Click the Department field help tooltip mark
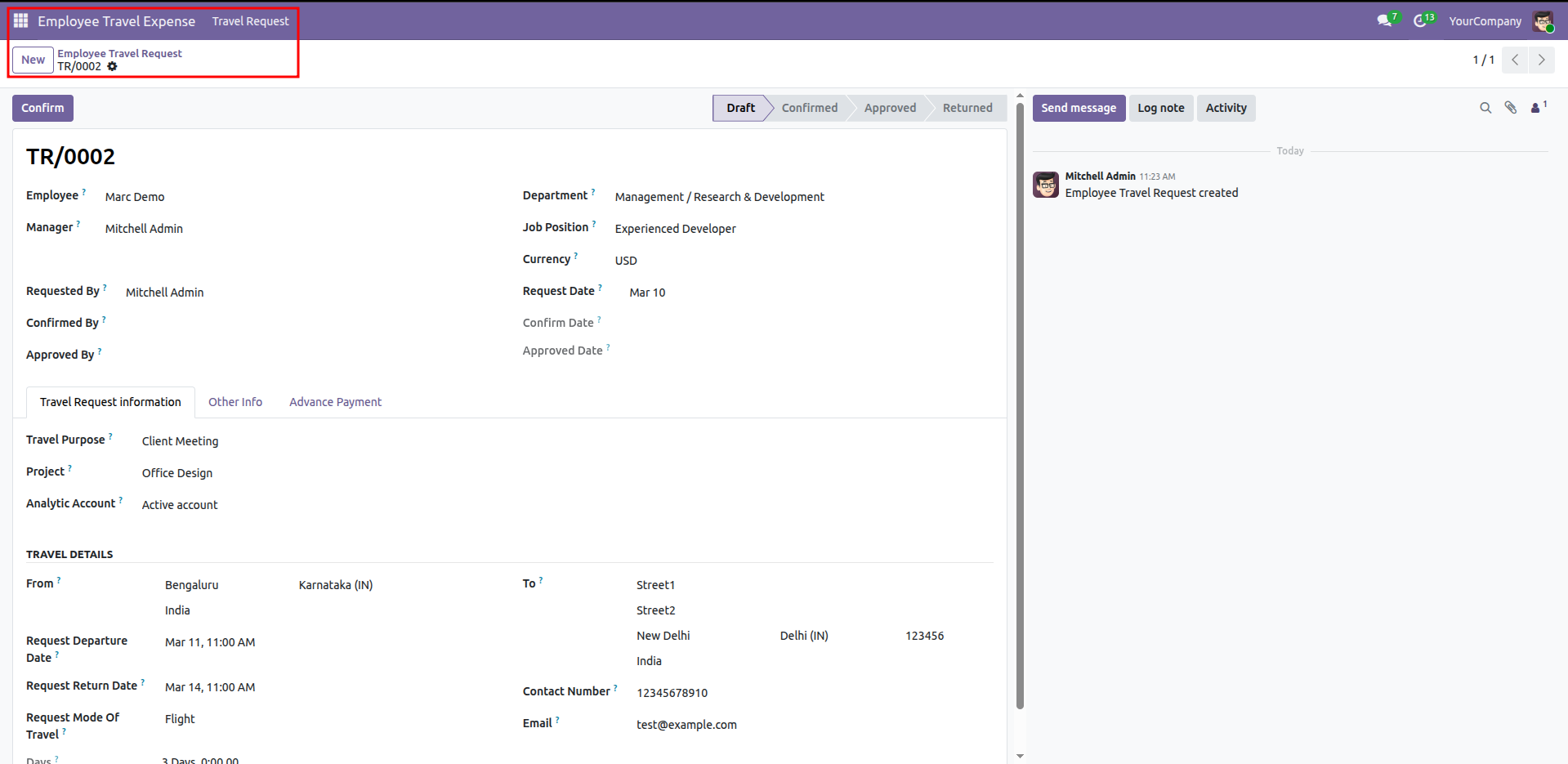This screenshot has height=764, width=1568. tap(593, 193)
